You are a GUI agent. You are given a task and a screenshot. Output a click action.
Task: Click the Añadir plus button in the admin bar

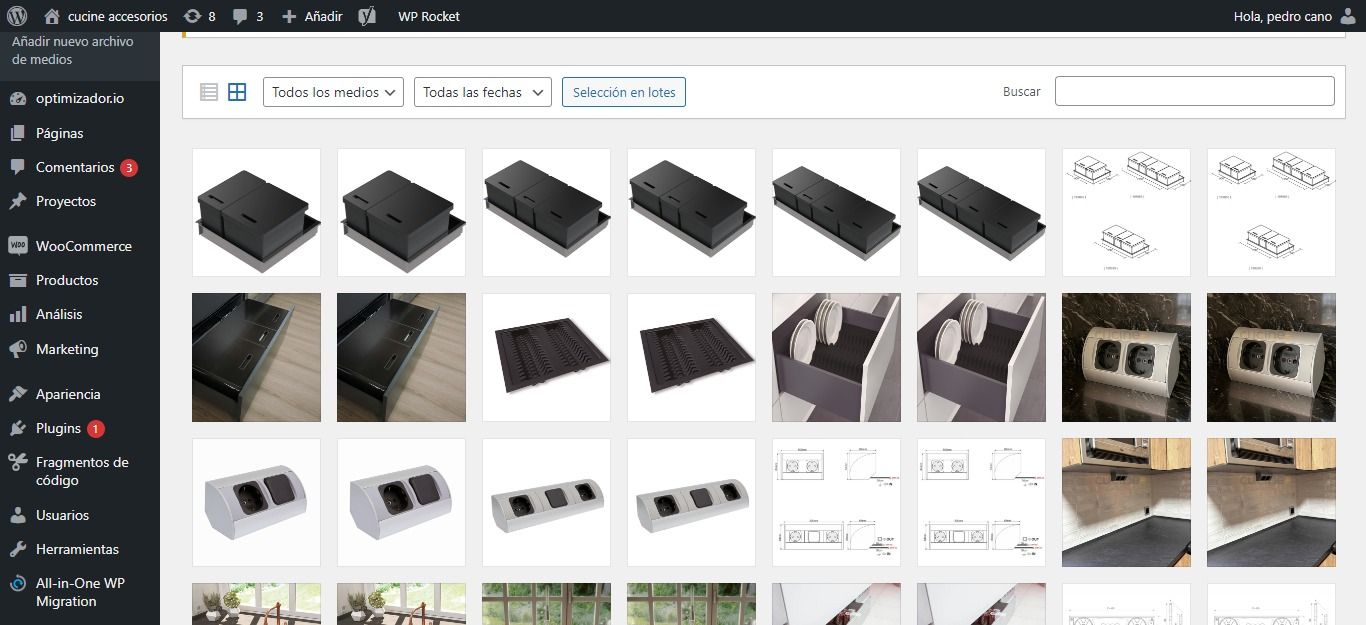(312, 16)
